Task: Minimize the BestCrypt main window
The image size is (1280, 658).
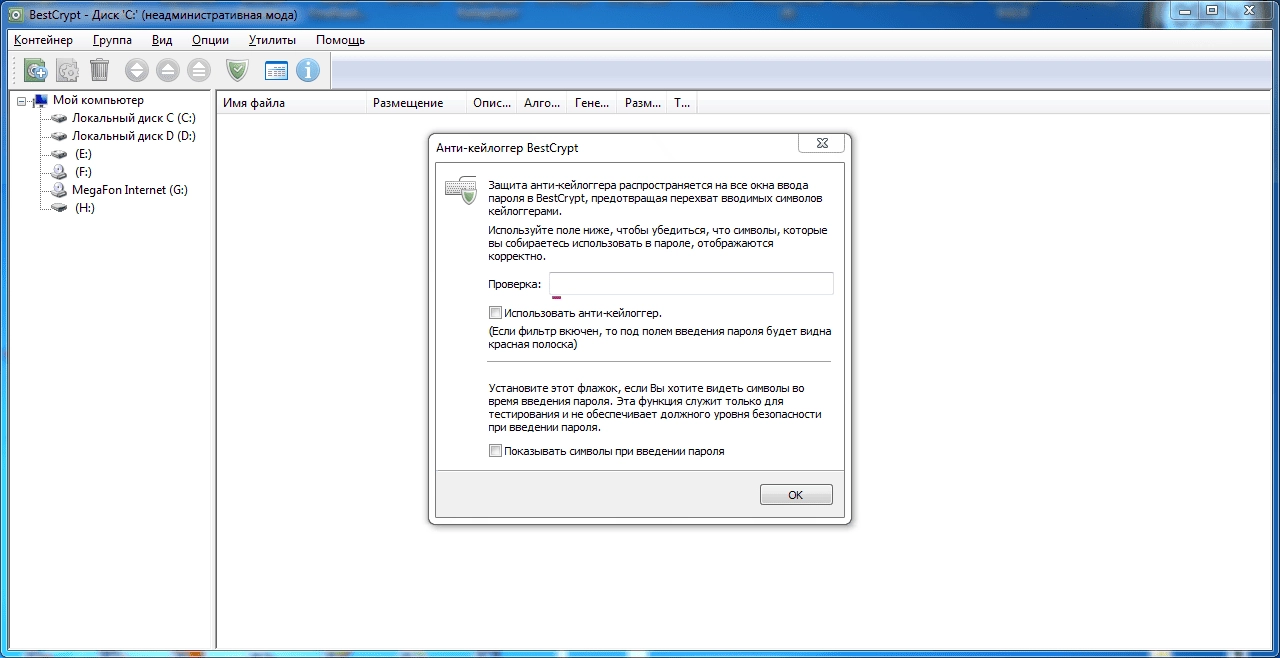Action: pyautogui.click(x=1184, y=10)
